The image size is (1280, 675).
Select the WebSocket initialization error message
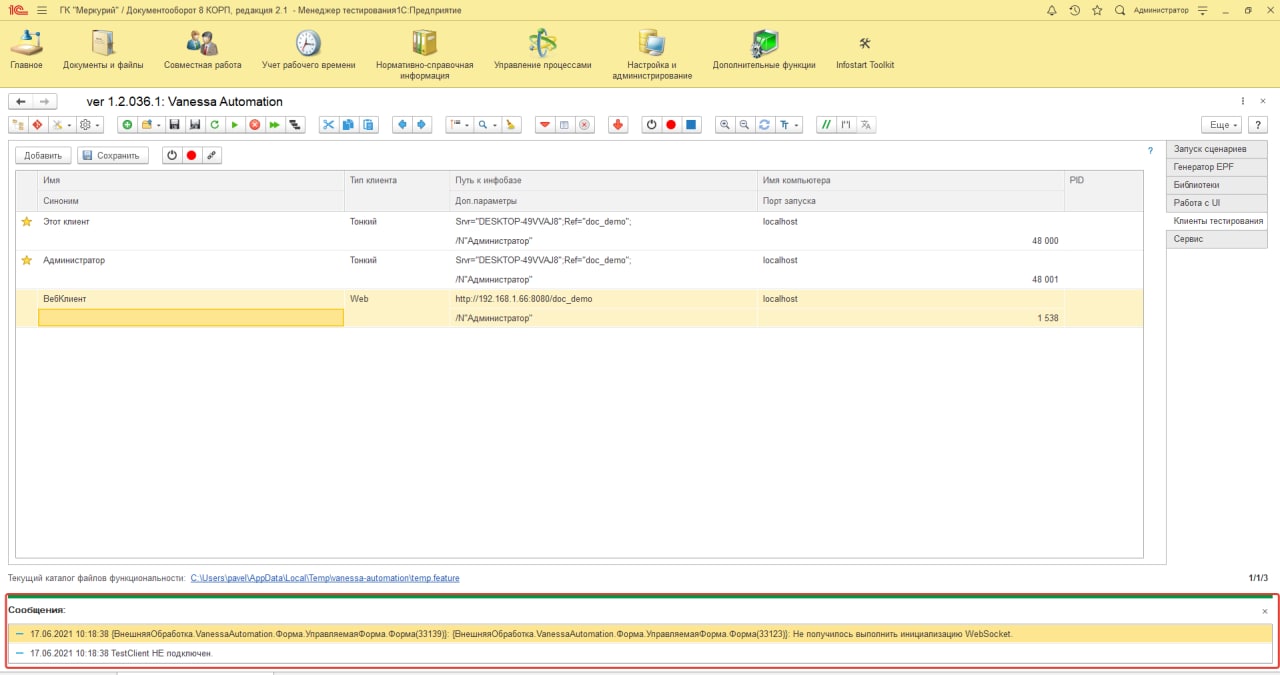click(x=640, y=634)
